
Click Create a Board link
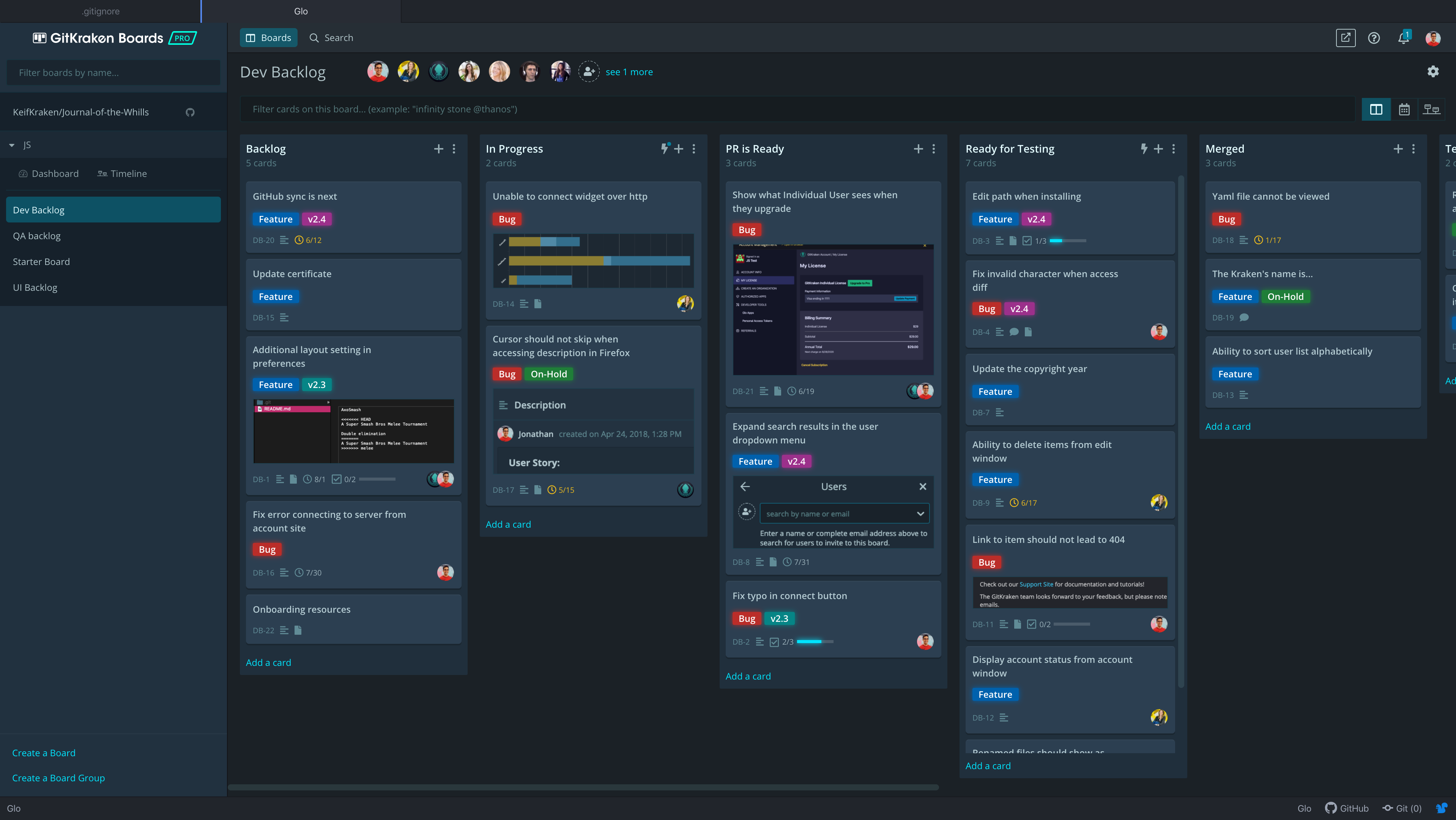[44, 753]
